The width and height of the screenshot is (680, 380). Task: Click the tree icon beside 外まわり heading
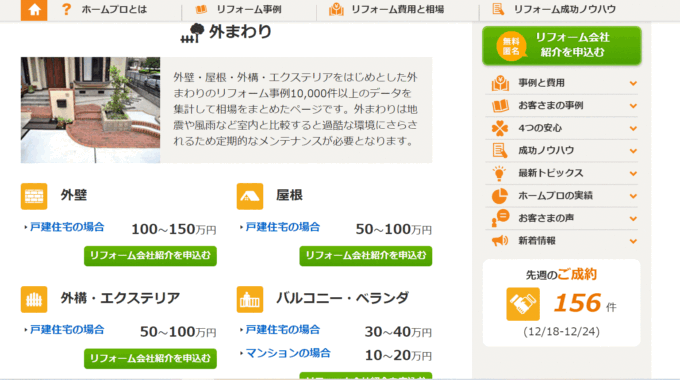coord(193,33)
